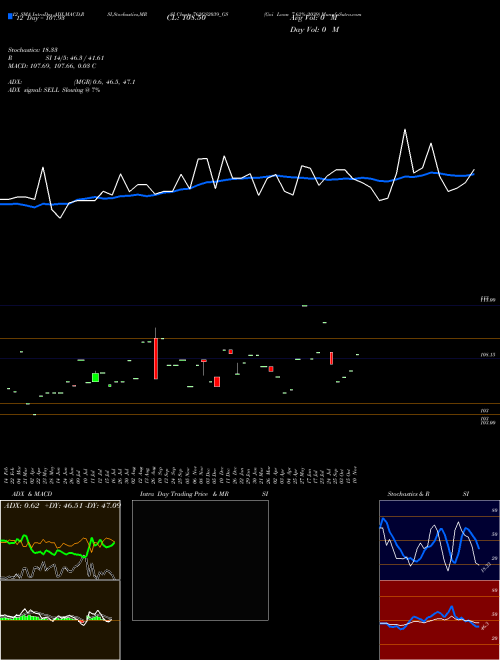Select the 'Stochastics: 18.33' reading
This screenshot has height=660, width=500.
(32, 50)
